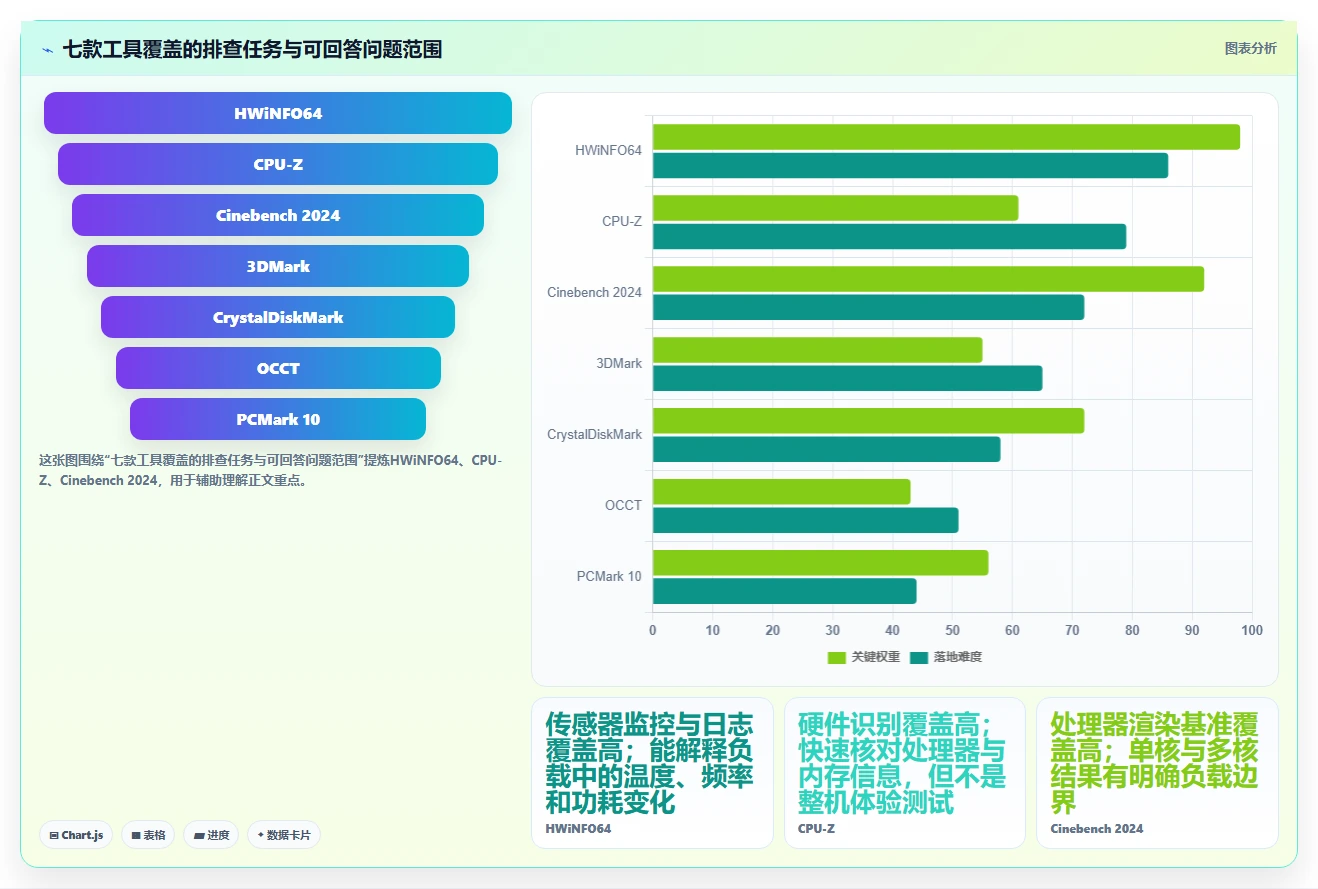Click 3DMark light-green 关键权重 bar
The width and height of the screenshot is (1318, 889).
tap(817, 350)
